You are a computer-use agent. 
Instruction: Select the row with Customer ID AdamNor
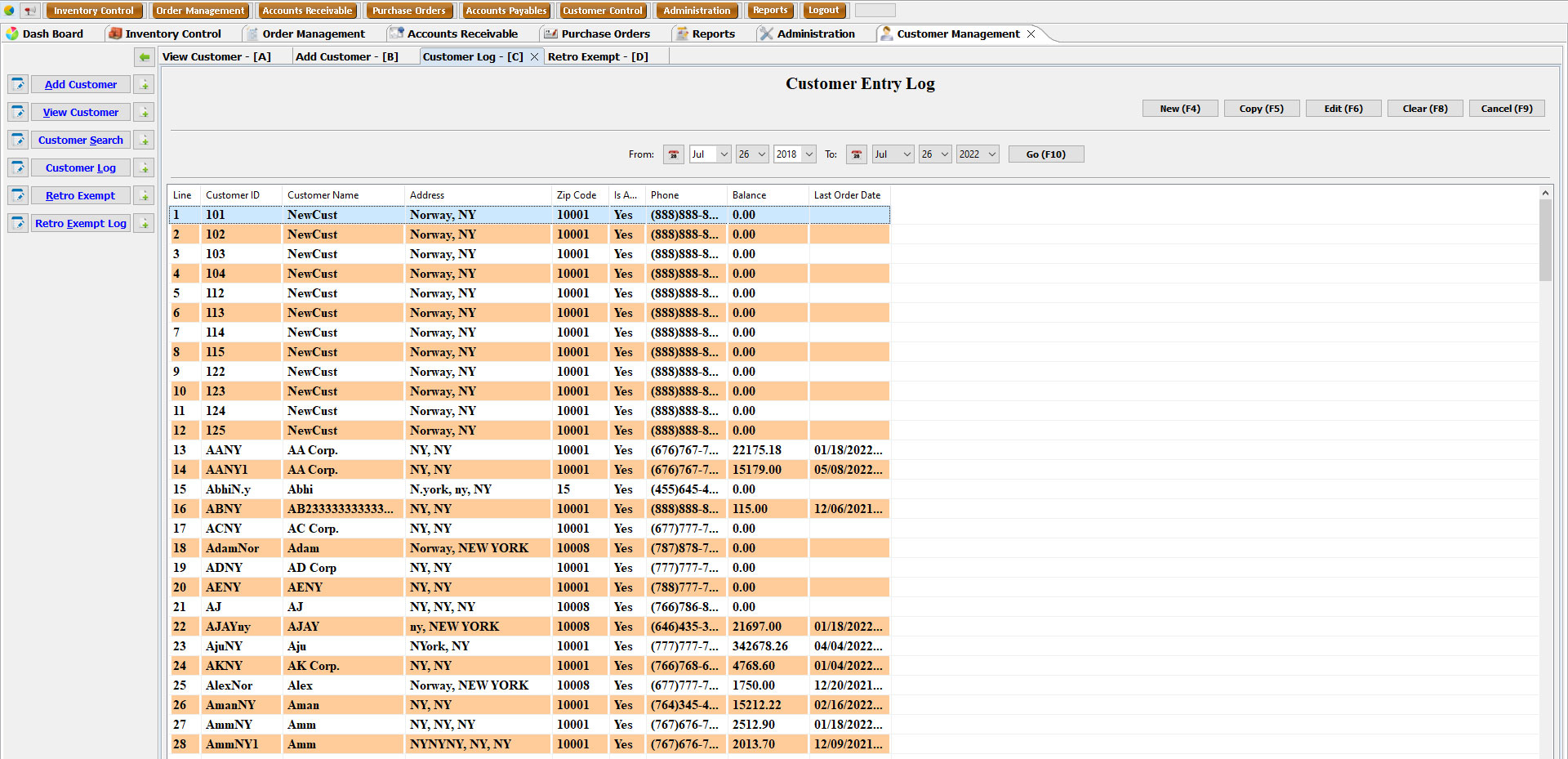529,548
